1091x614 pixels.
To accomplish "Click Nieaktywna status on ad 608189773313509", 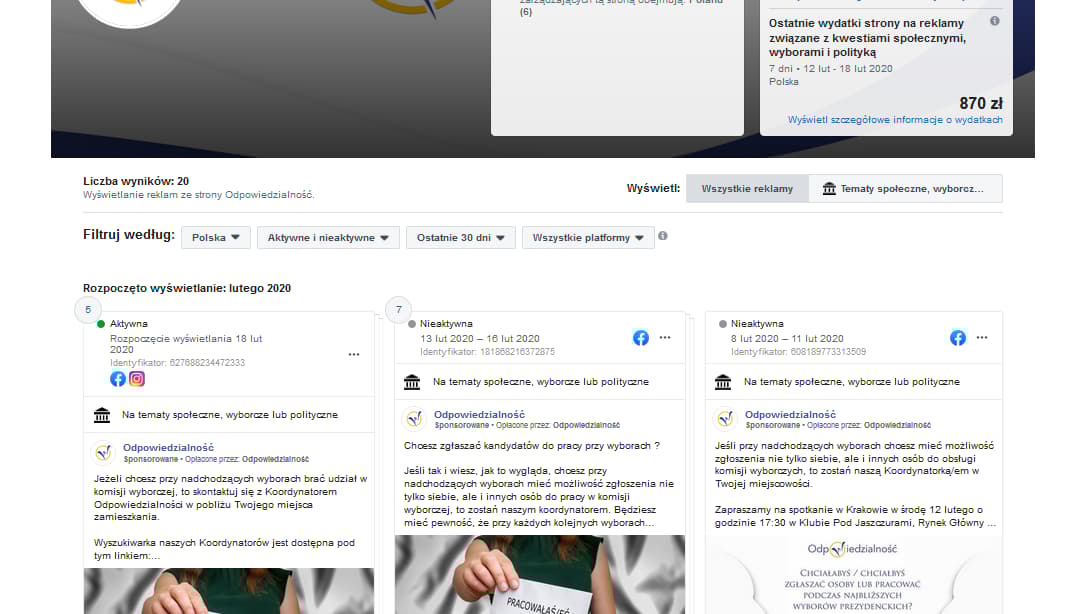I will point(757,324).
